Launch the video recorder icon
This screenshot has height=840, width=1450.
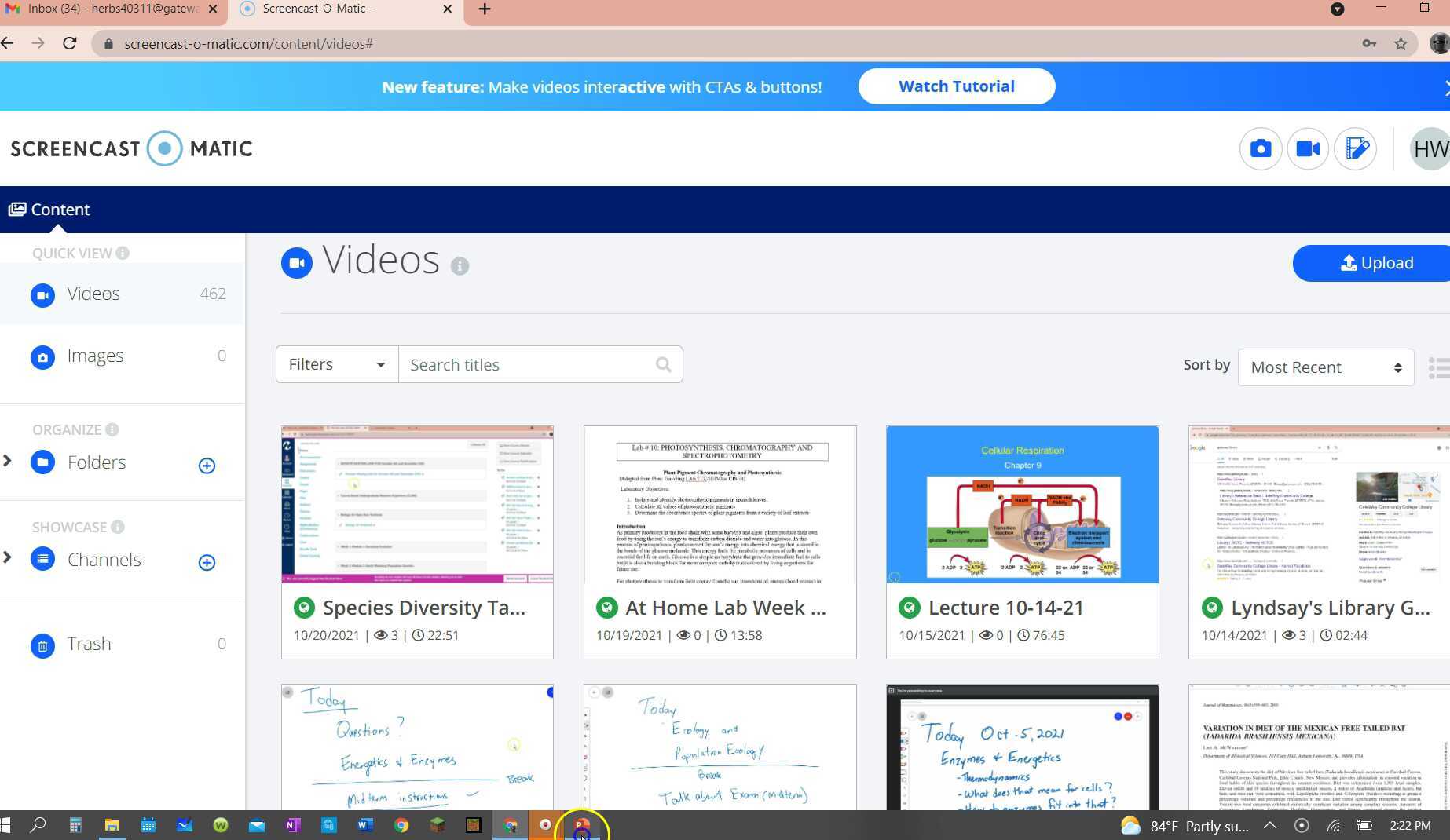[x=1308, y=149]
